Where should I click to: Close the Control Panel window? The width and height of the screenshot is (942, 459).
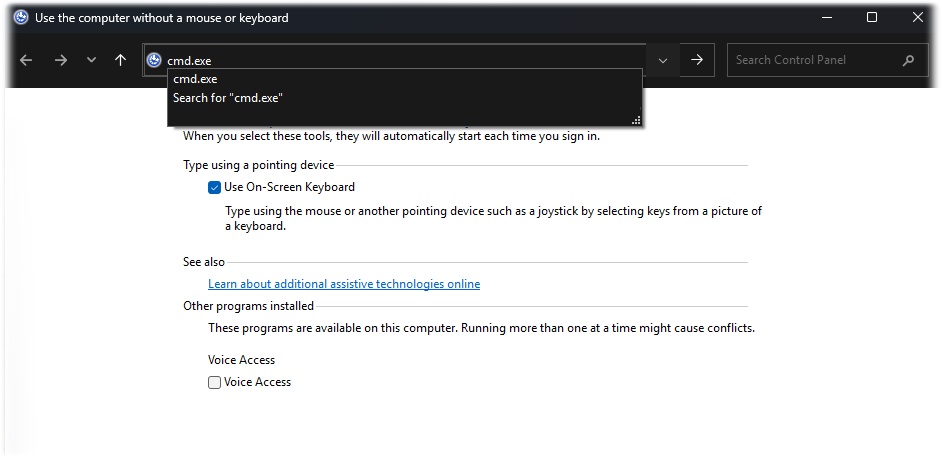click(917, 17)
